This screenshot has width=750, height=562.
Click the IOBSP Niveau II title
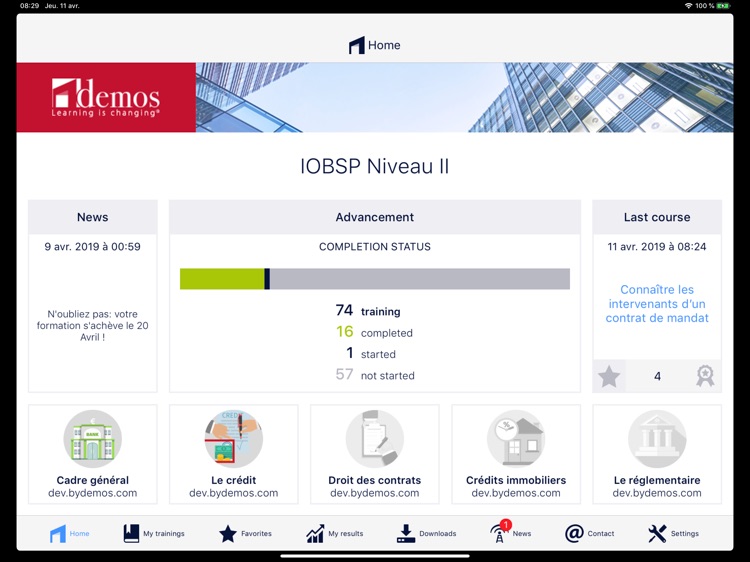[x=375, y=166]
